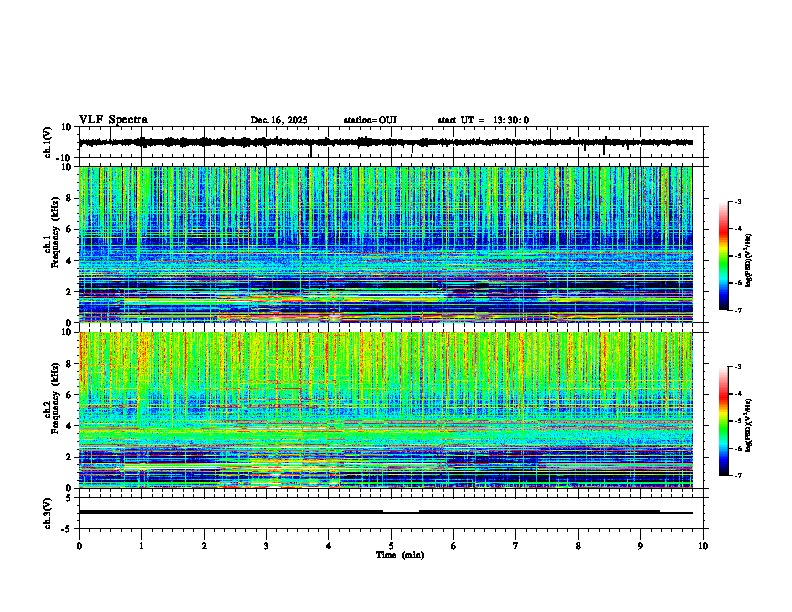Screen dimensions: 792x612
Task: Click the ch.2 'Frequency (kHz)' axis label
Action: click(55, 398)
